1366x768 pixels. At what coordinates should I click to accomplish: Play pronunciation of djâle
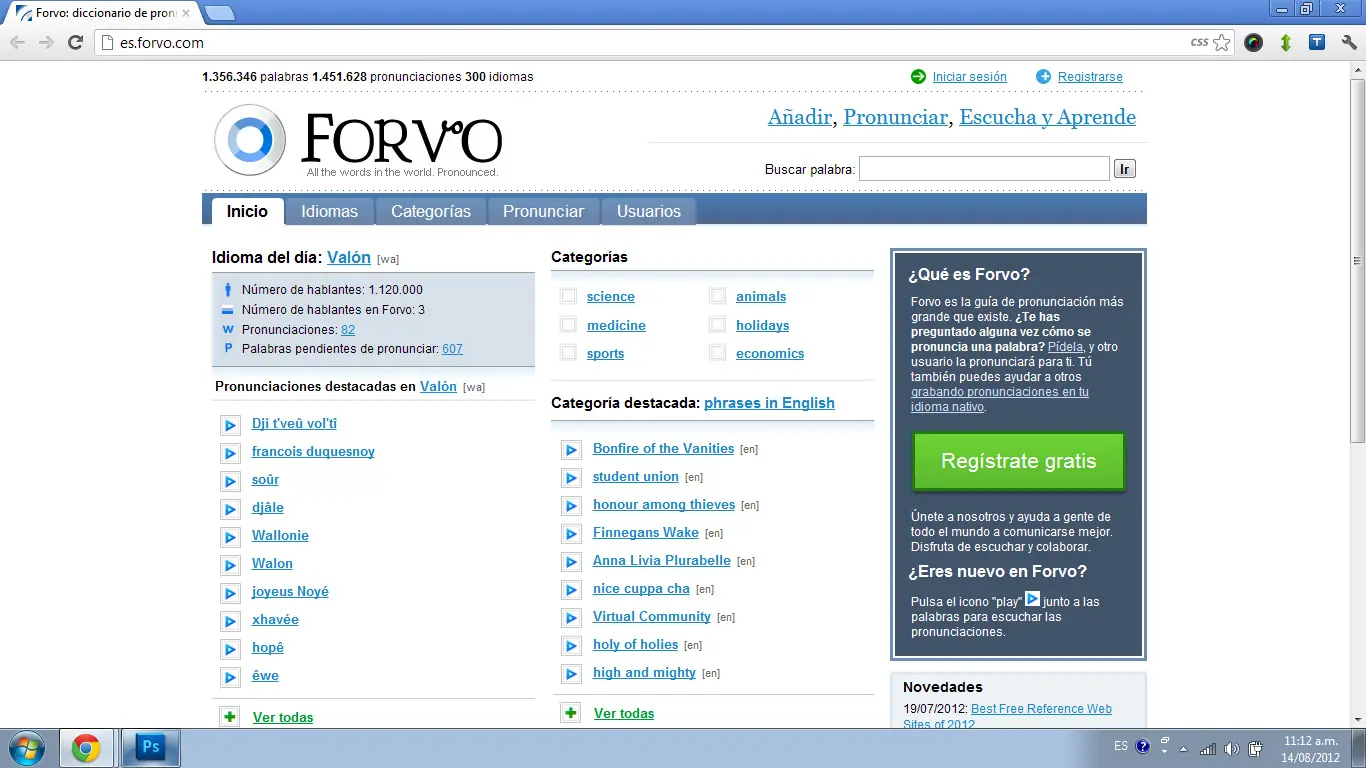point(230,509)
